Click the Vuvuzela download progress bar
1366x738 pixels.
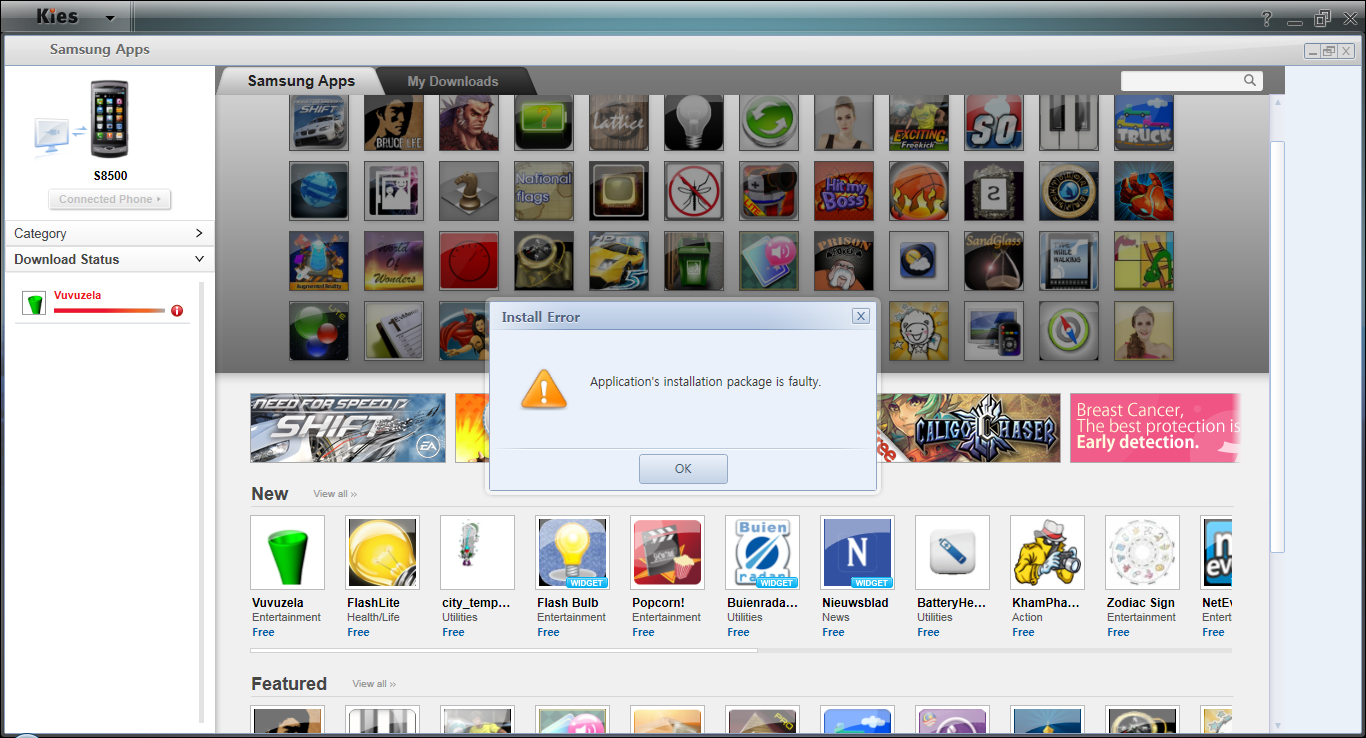coord(109,311)
